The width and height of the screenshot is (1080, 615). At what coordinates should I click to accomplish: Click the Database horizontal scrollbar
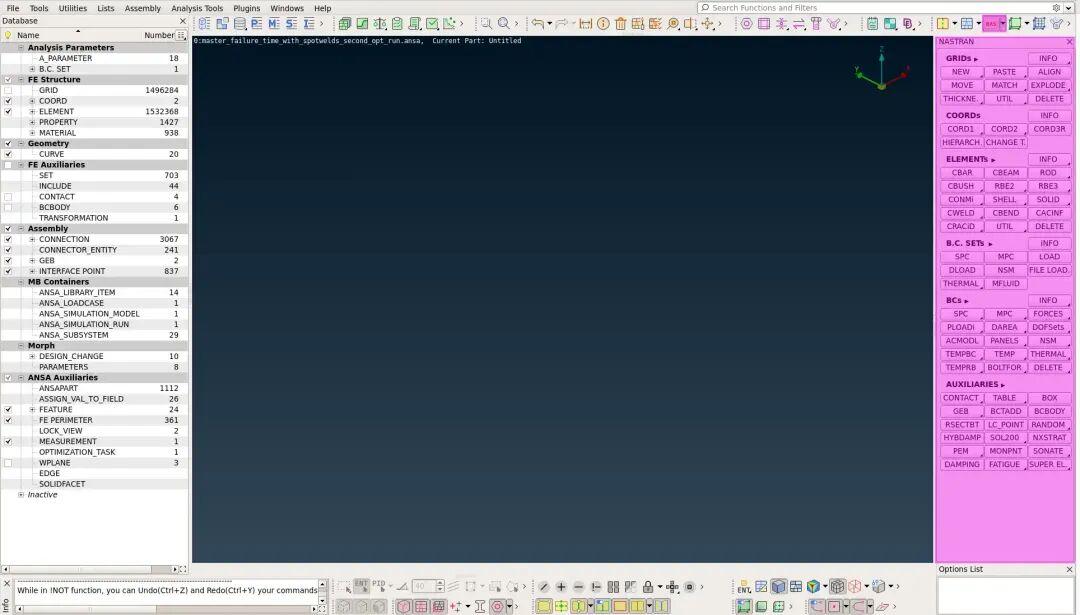coord(90,570)
